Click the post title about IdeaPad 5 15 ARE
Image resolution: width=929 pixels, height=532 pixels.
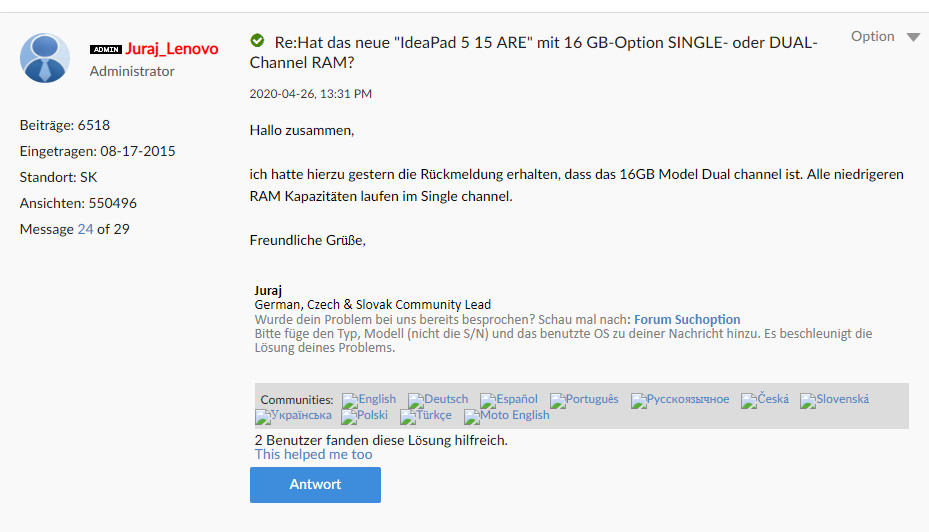(533, 52)
